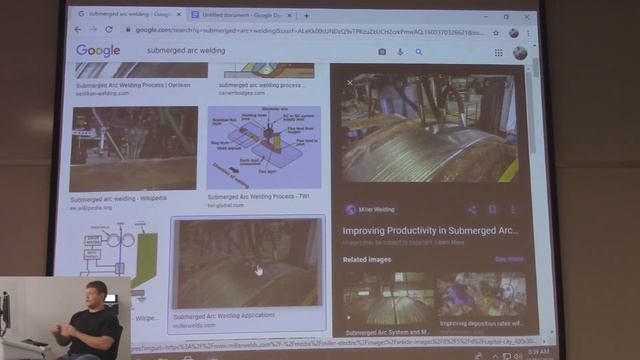Image resolution: width=640 pixels, height=360 pixels.
Task: Open more options in image preview panel
Action: tap(513, 210)
